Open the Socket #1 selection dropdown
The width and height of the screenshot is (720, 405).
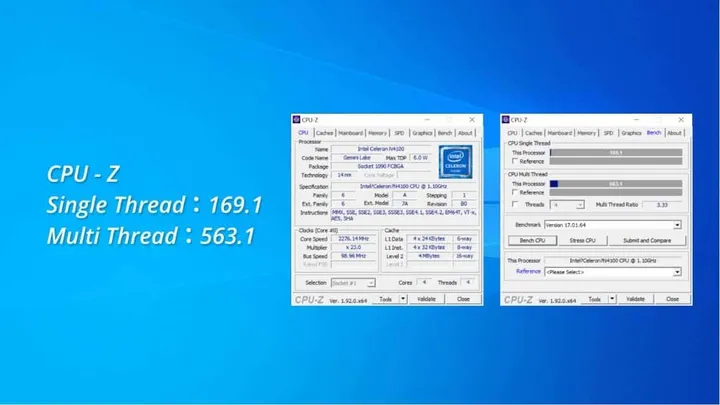[353, 283]
